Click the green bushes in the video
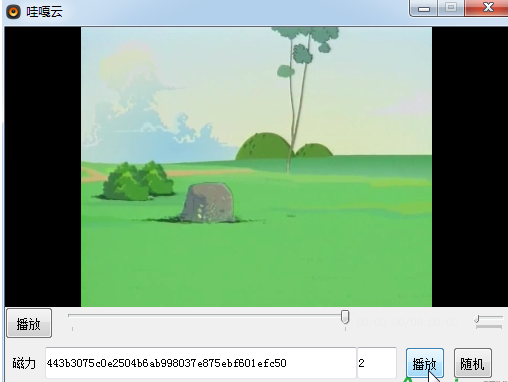The image size is (508, 382). (x=138, y=181)
